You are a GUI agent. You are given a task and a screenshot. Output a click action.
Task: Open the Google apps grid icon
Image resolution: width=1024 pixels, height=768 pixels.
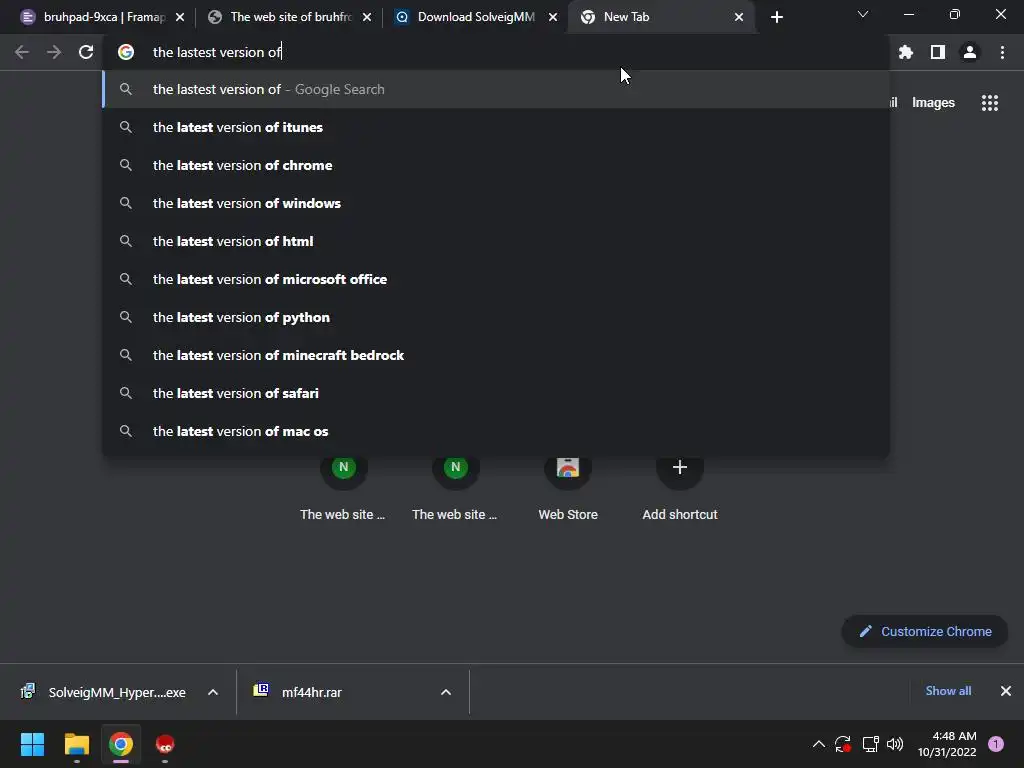[990, 103]
